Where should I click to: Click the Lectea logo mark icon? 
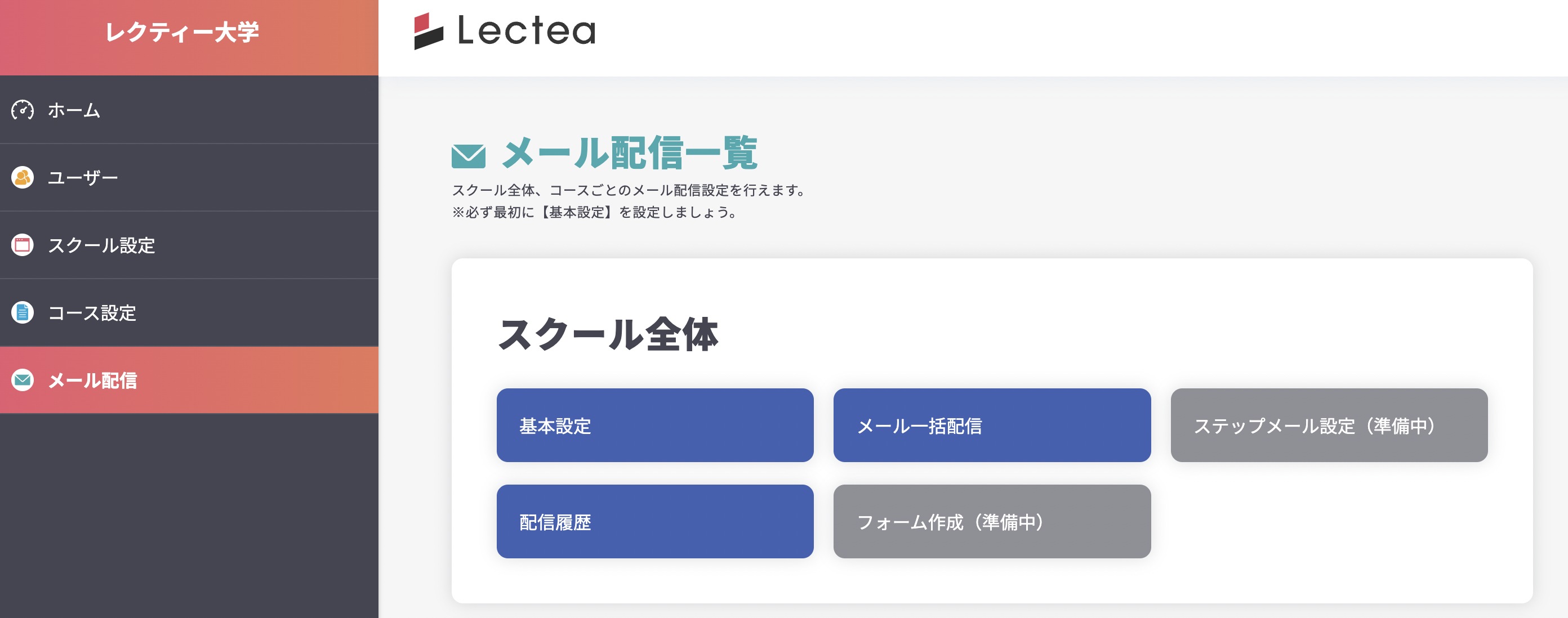tap(429, 31)
